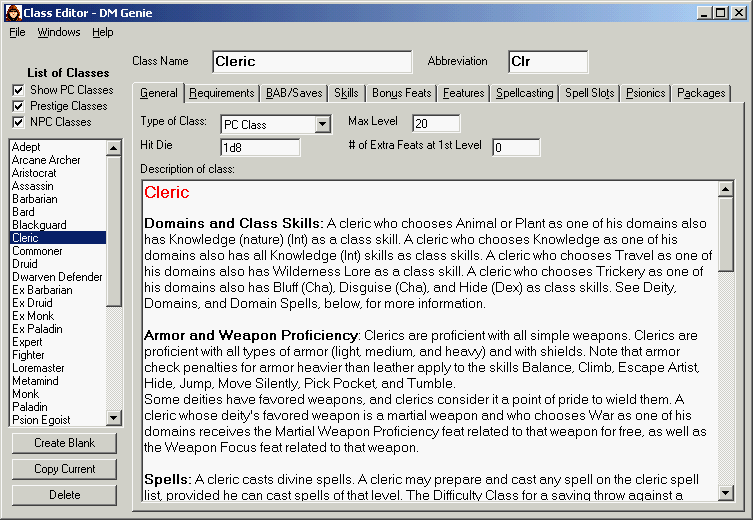Click the Delete button

64,495
